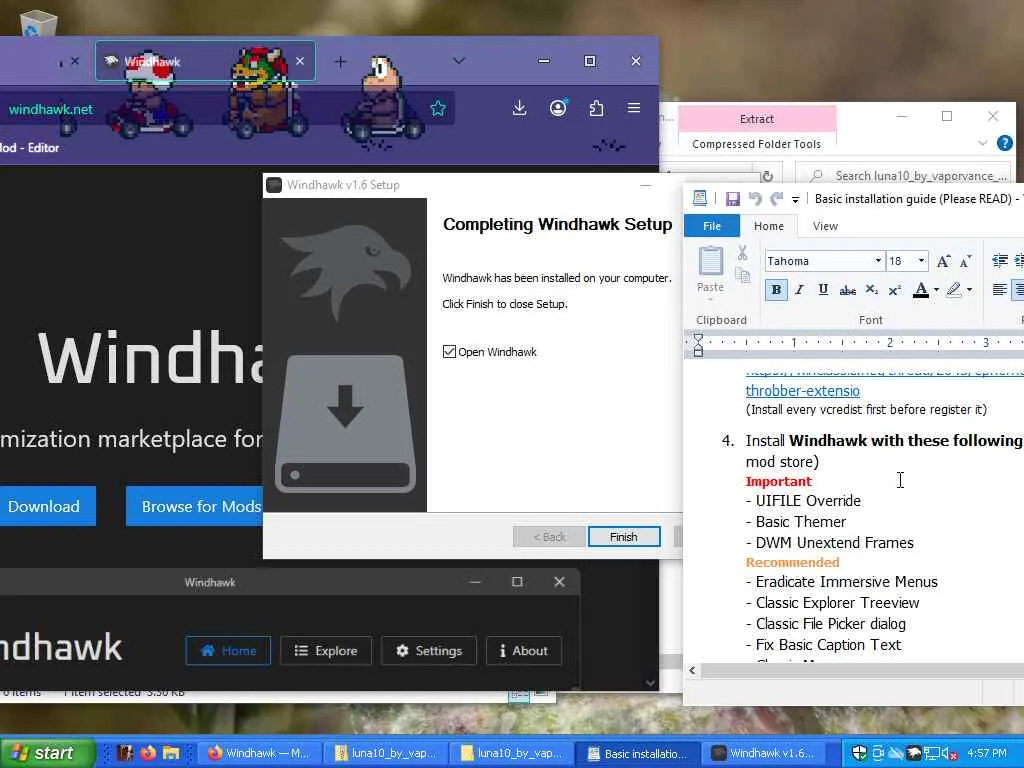Apply the text highlight color pen in WordPad
The image size is (1024, 768).
[x=953, y=290]
